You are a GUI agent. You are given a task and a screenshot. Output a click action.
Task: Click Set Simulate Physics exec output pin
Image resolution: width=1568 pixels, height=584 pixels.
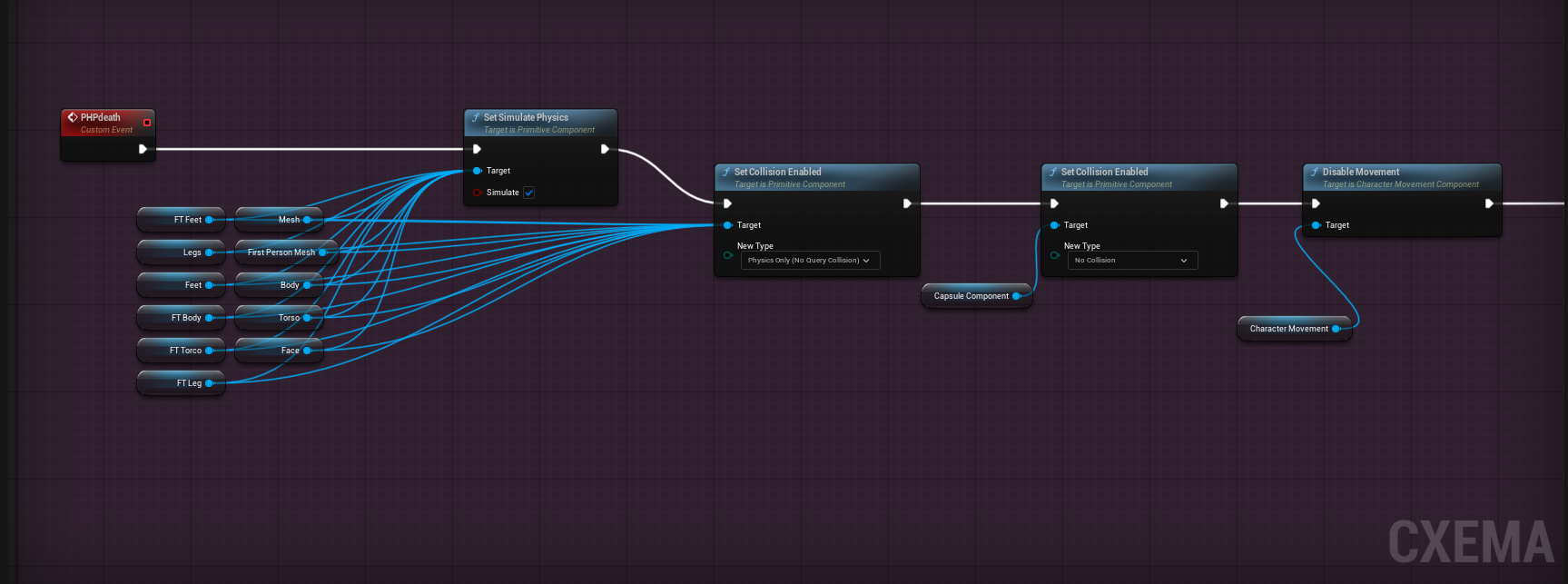[x=605, y=149]
